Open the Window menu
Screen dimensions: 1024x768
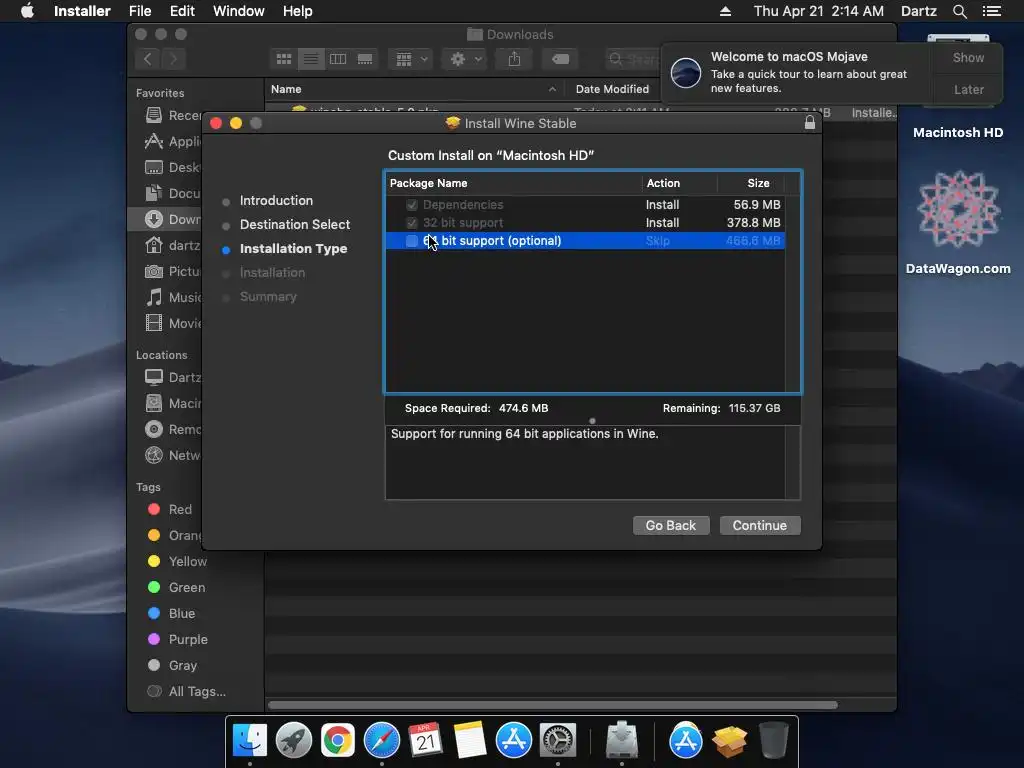tap(238, 11)
